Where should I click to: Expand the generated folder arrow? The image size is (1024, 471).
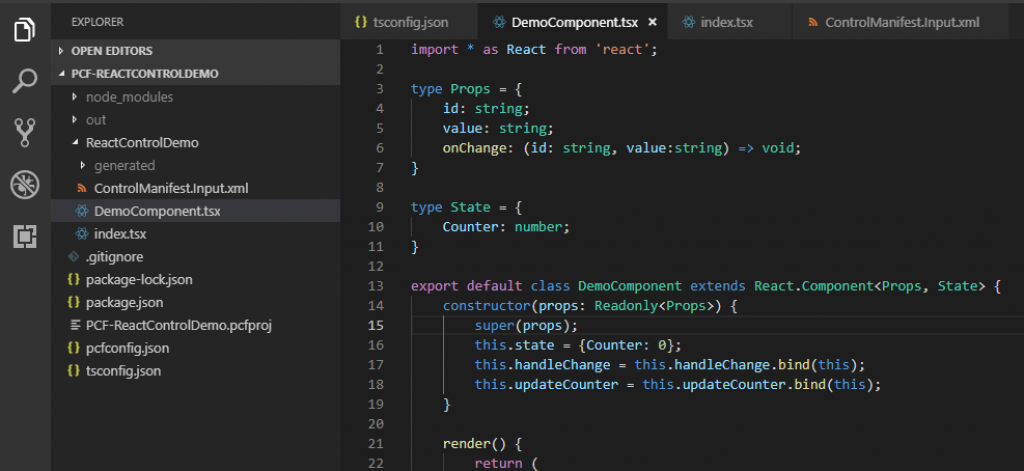point(82,165)
